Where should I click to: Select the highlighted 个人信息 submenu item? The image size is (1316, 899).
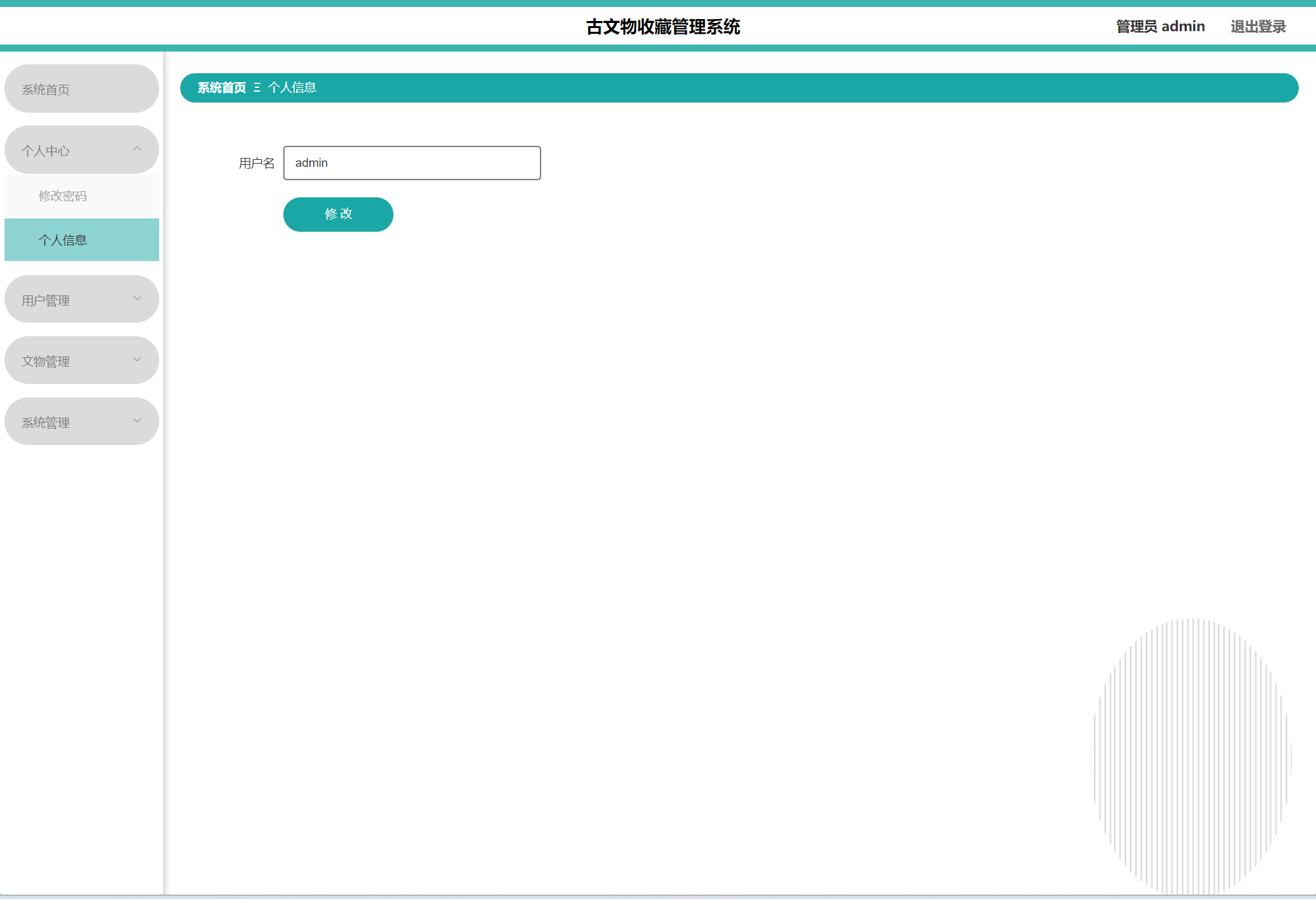63,240
